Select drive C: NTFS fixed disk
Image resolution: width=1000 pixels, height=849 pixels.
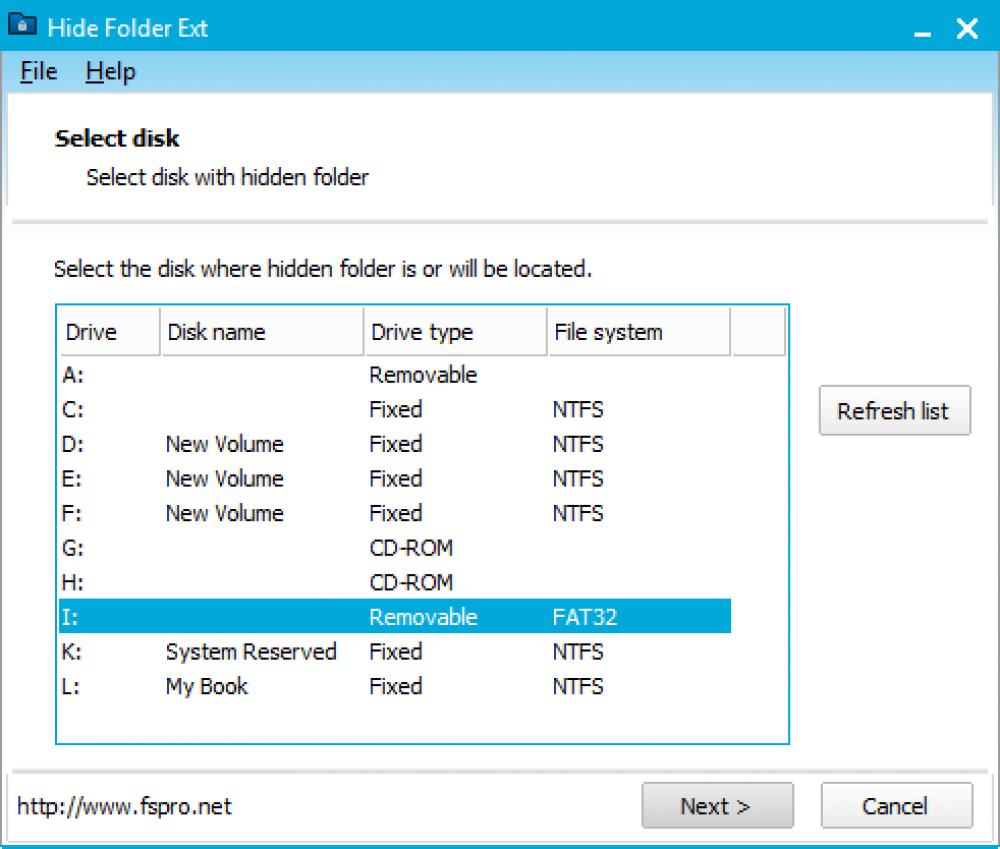point(300,409)
